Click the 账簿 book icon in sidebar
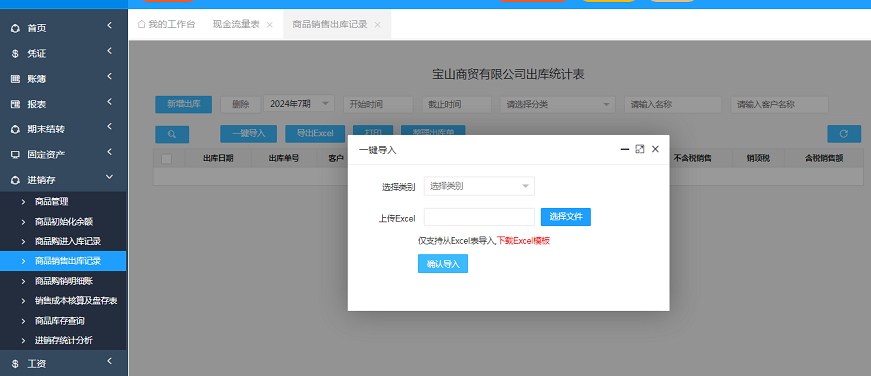Viewport: 871px width, 376px height. 16,79
